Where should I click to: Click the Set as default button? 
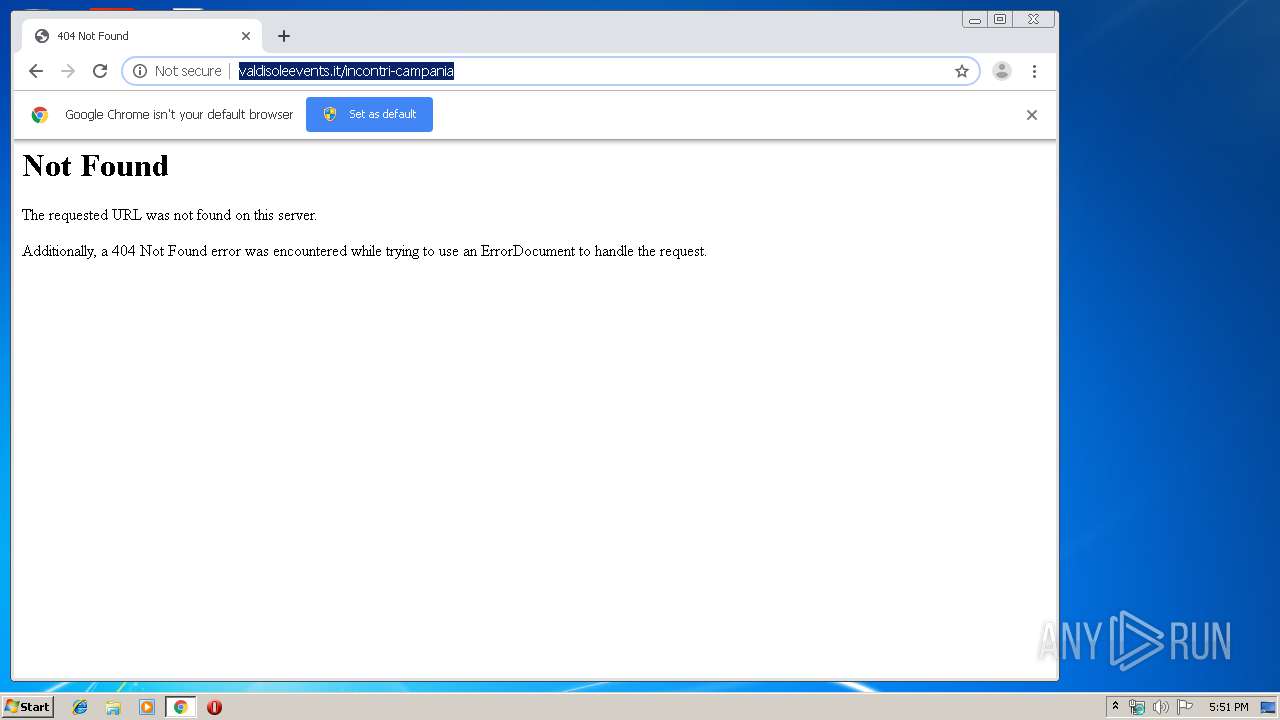[369, 114]
